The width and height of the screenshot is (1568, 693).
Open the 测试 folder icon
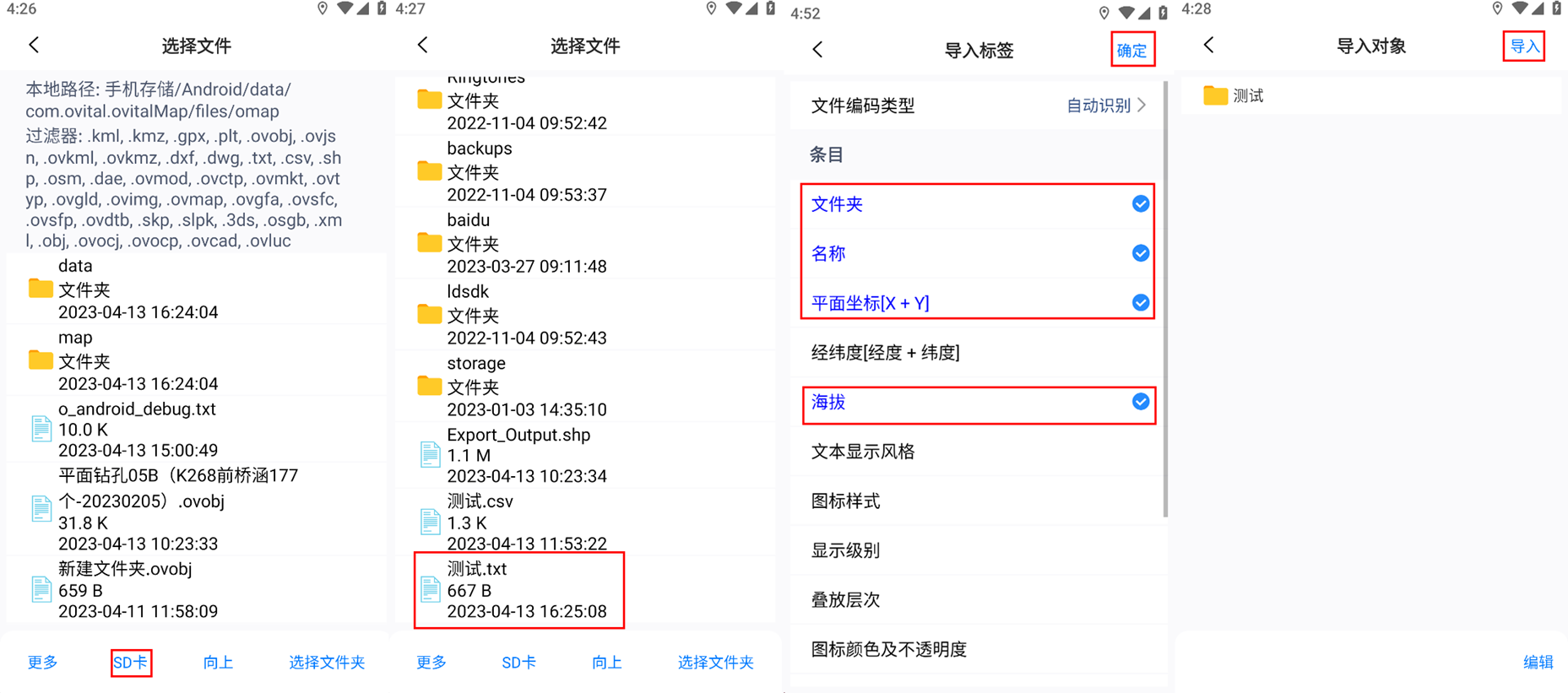coord(1215,95)
